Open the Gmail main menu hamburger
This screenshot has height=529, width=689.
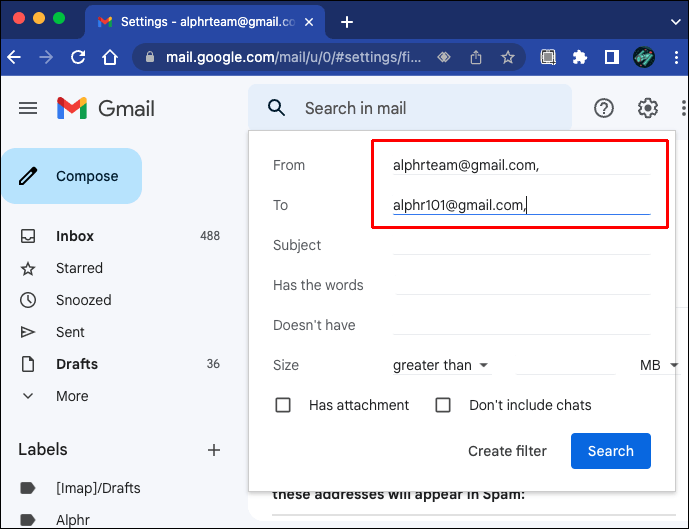pyautogui.click(x=28, y=108)
